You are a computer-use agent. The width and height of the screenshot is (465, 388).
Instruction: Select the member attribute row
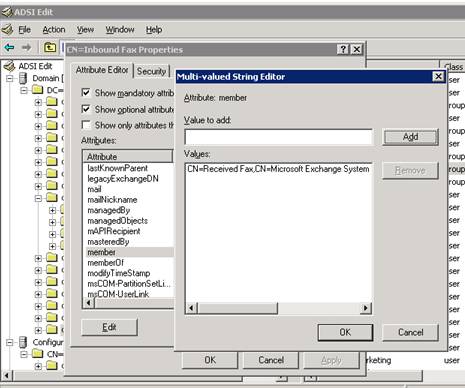(x=129, y=252)
